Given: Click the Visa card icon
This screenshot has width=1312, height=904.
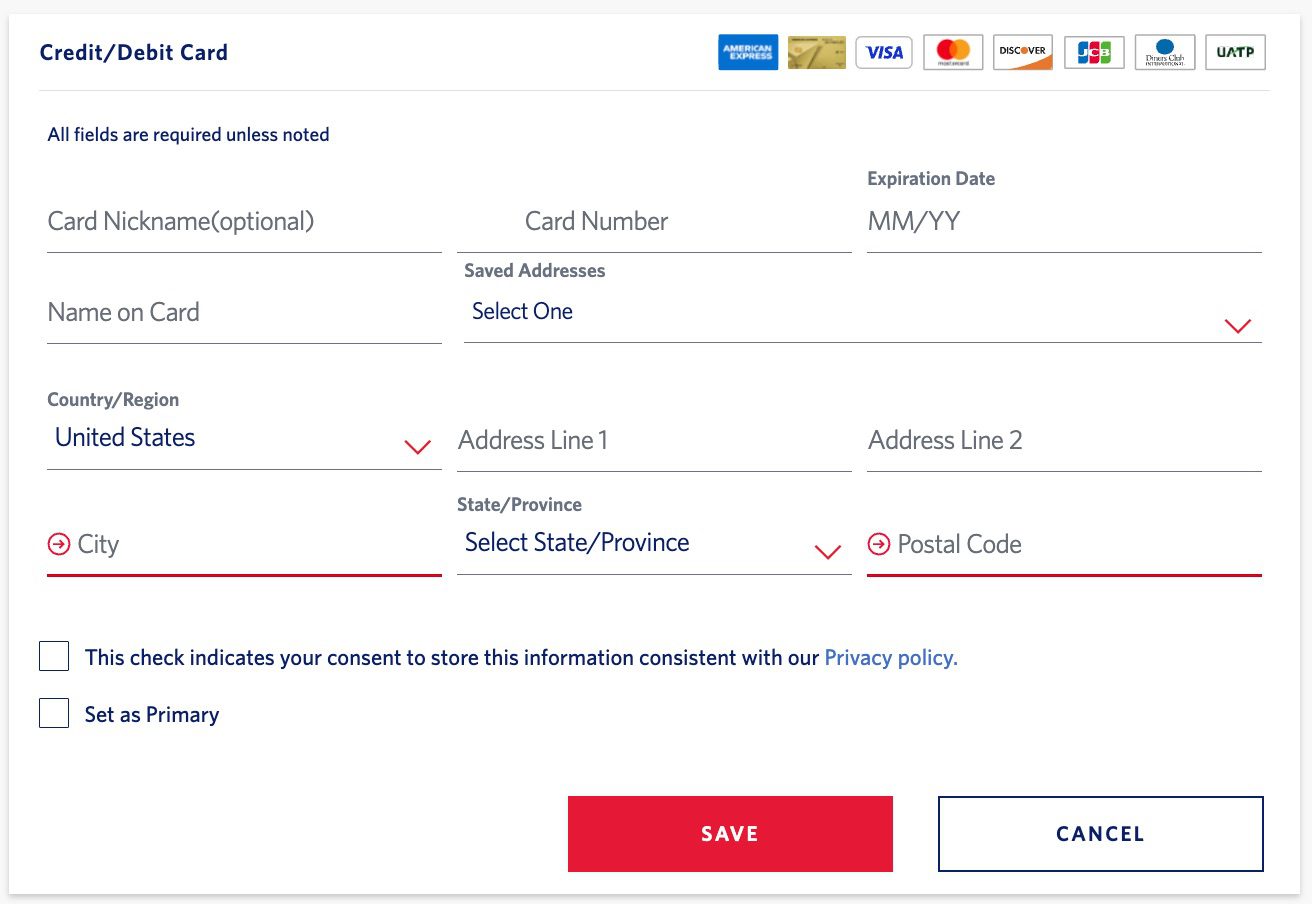Looking at the screenshot, I should coord(884,52).
